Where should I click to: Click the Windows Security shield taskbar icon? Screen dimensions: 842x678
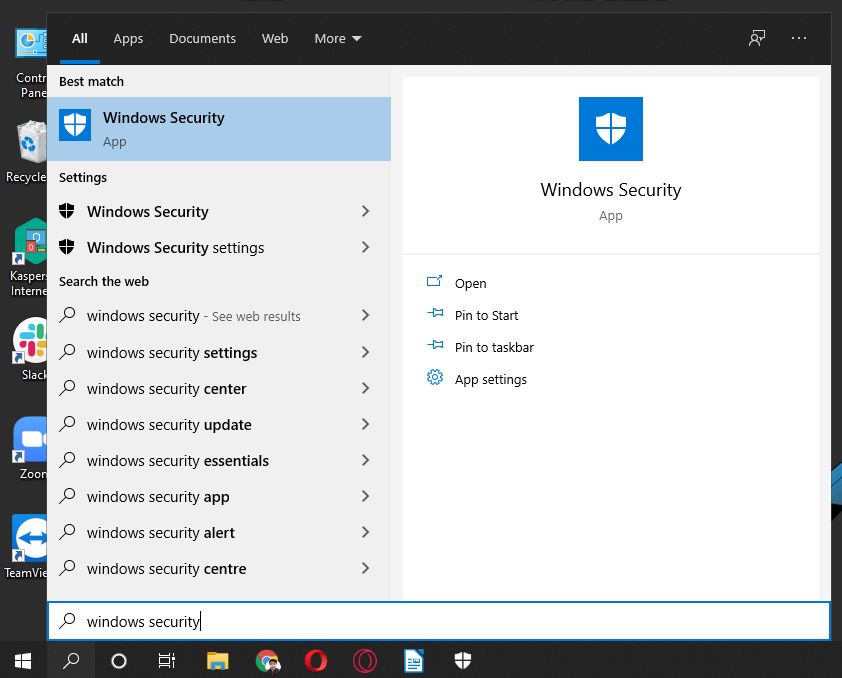click(462, 660)
